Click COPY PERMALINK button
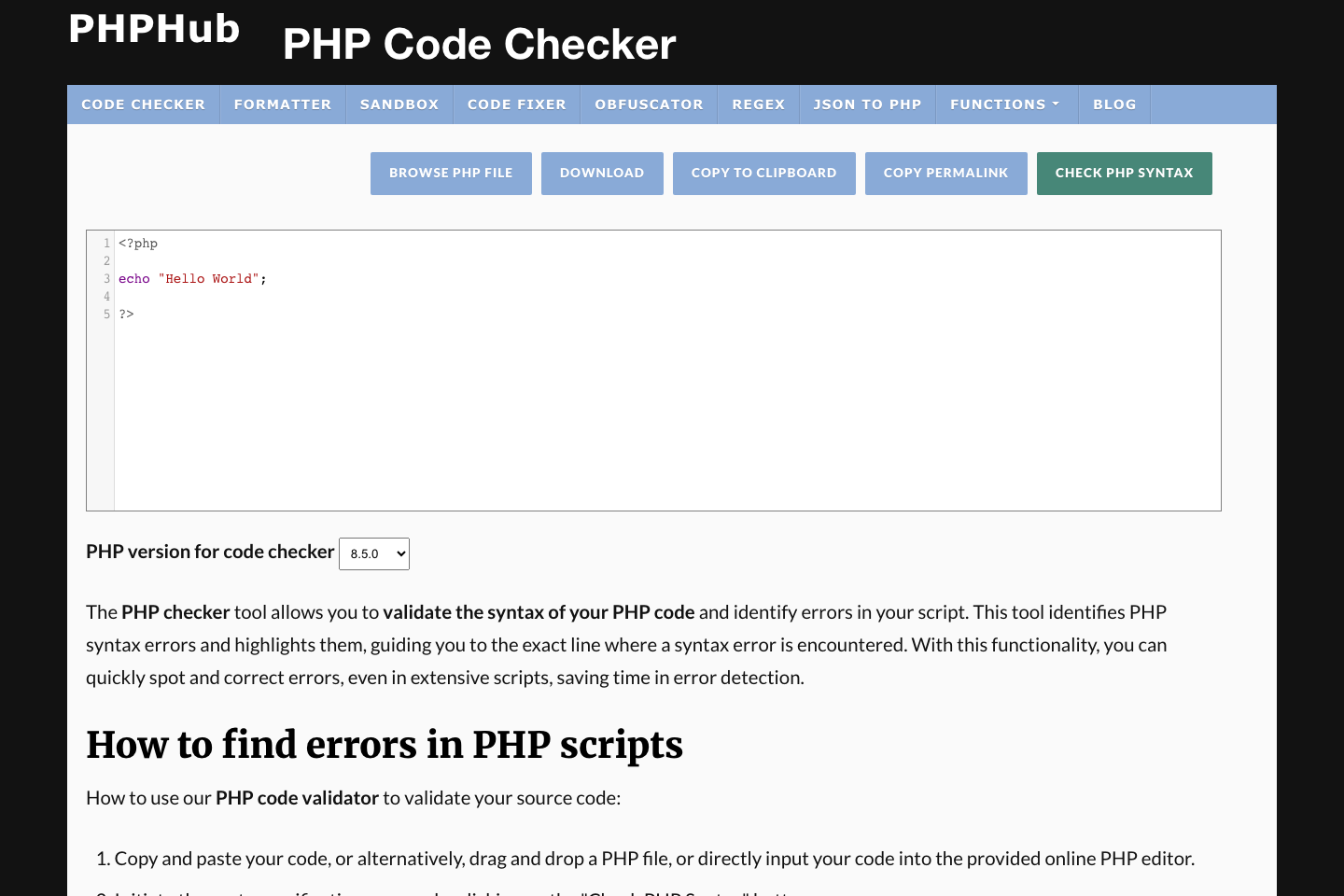The image size is (1344, 896). [945, 173]
